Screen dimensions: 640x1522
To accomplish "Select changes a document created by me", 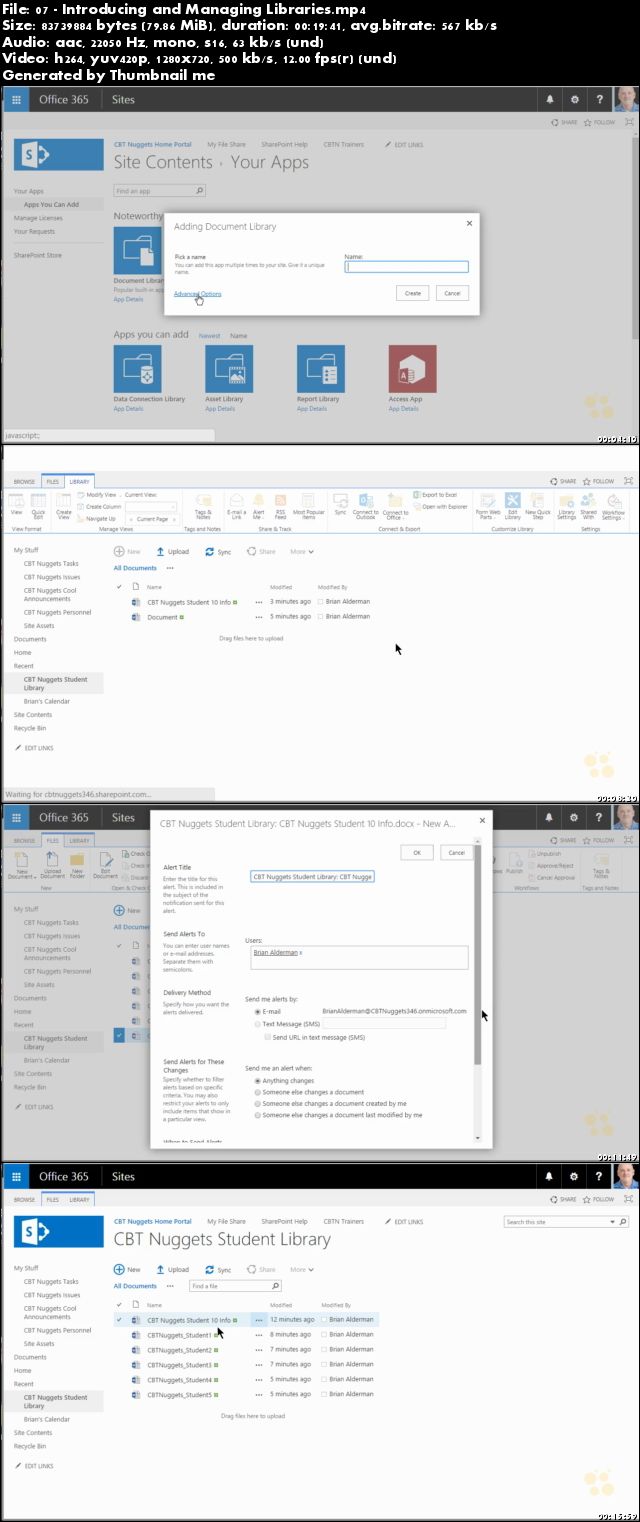I will coord(258,1103).
